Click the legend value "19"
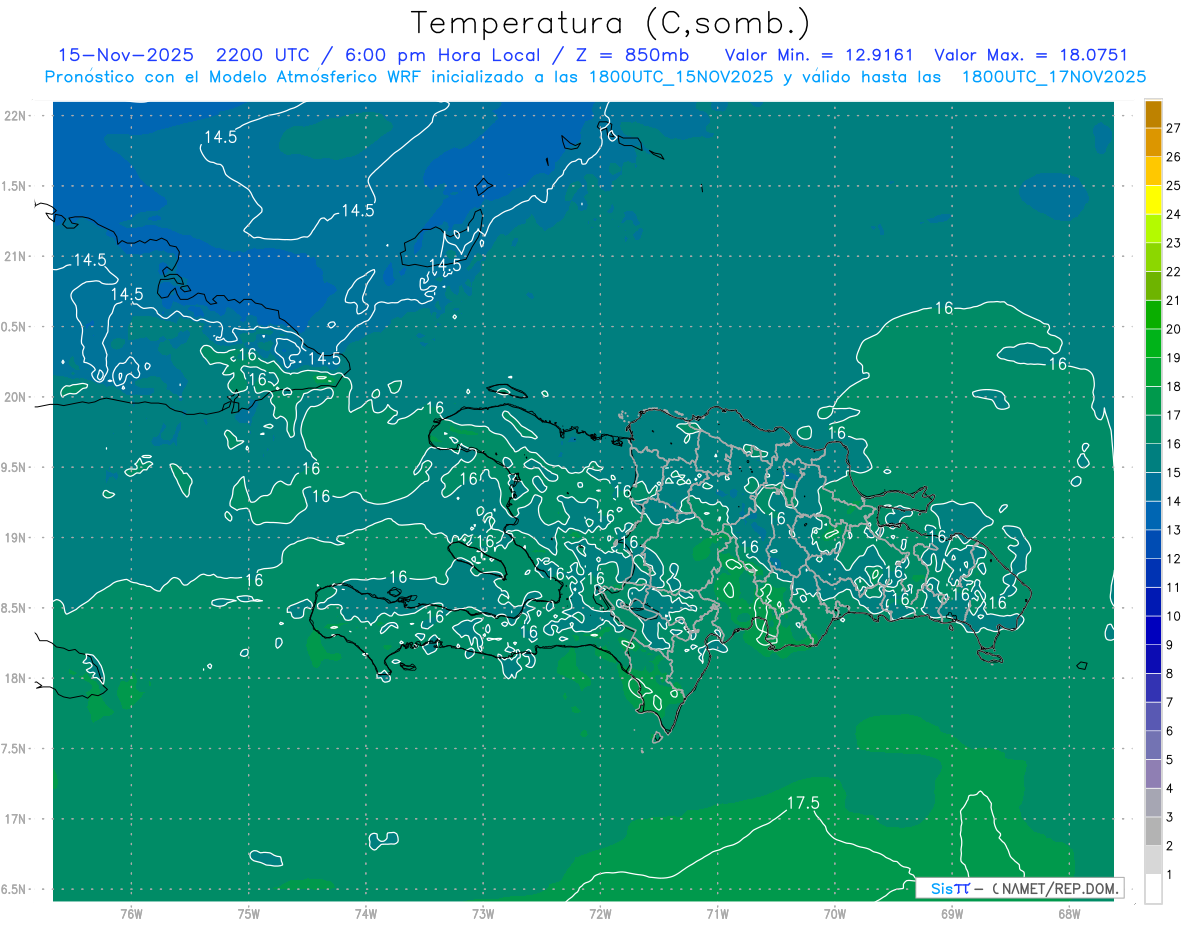The height and width of the screenshot is (927, 1200). point(1174,358)
